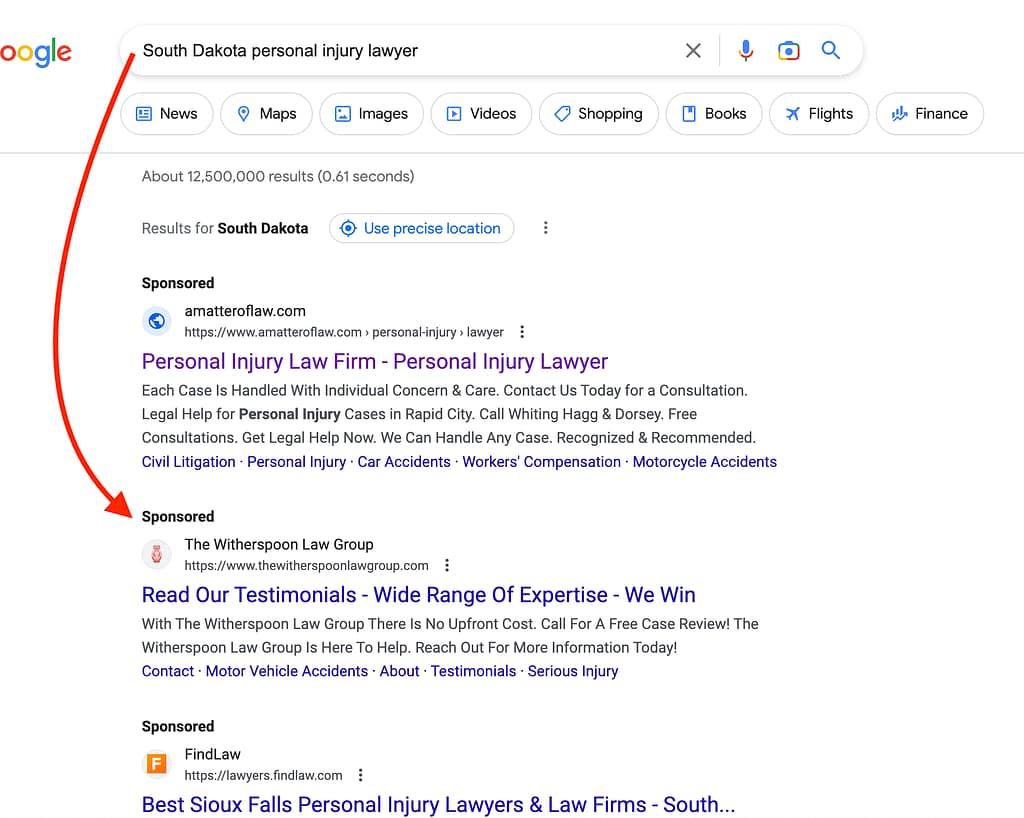Open the Civil Litigation sitelink
This screenshot has width=1024, height=818.
[x=188, y=462]
